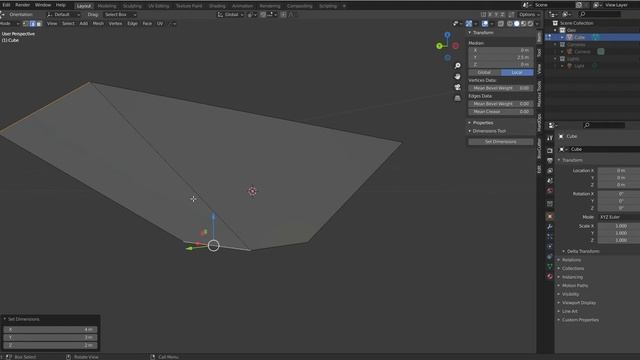Open Select Box drag dropdown

[120, 14]
